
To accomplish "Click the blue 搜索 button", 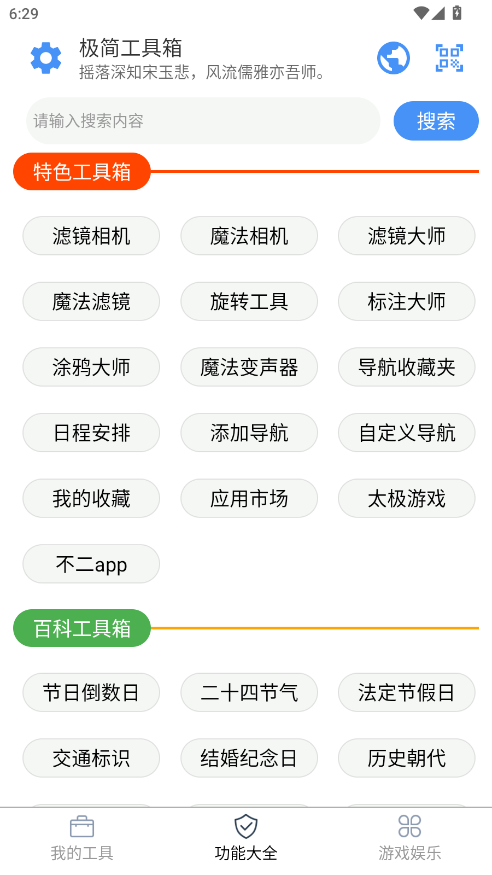I will (436, 121).
